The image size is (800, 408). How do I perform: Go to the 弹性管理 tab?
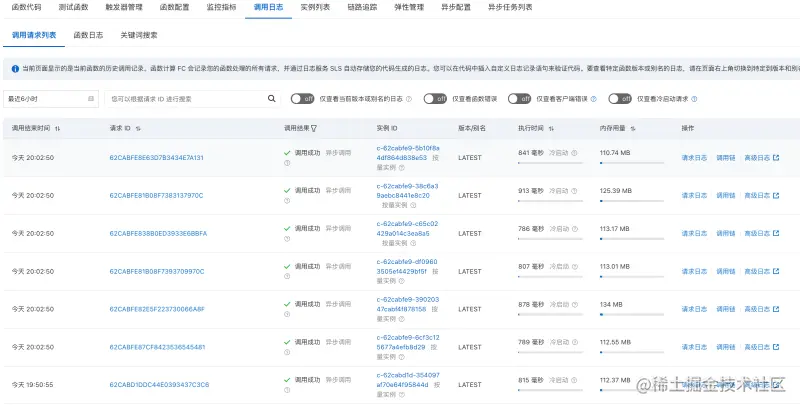(x=409, y=7)
